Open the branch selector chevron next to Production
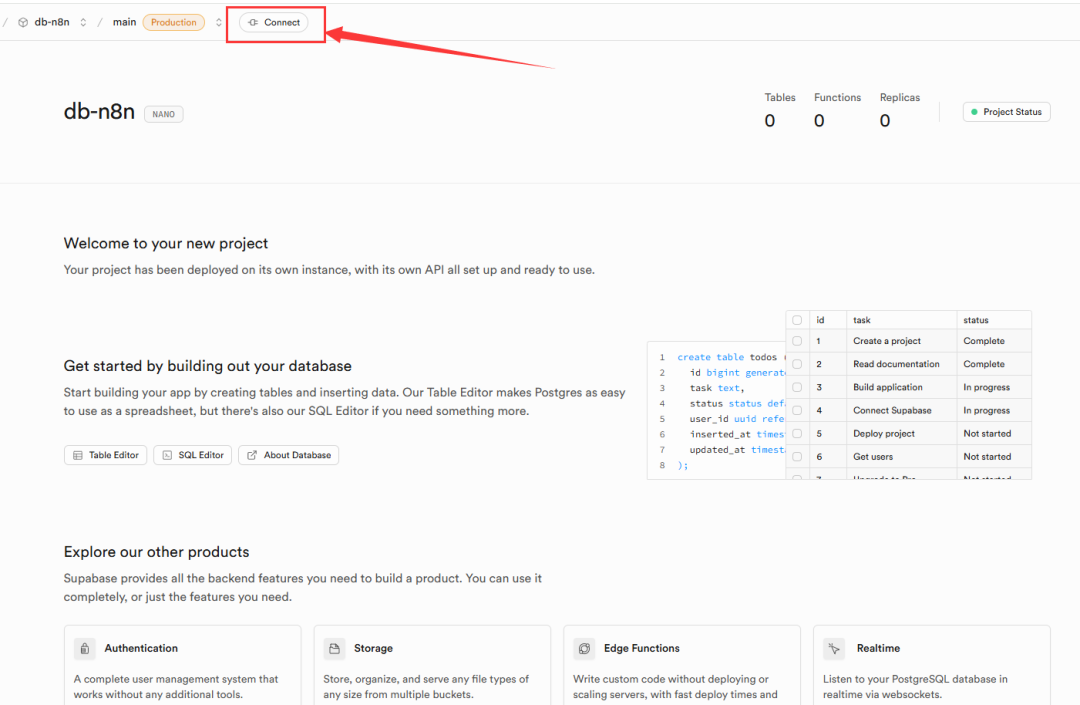 219,22
